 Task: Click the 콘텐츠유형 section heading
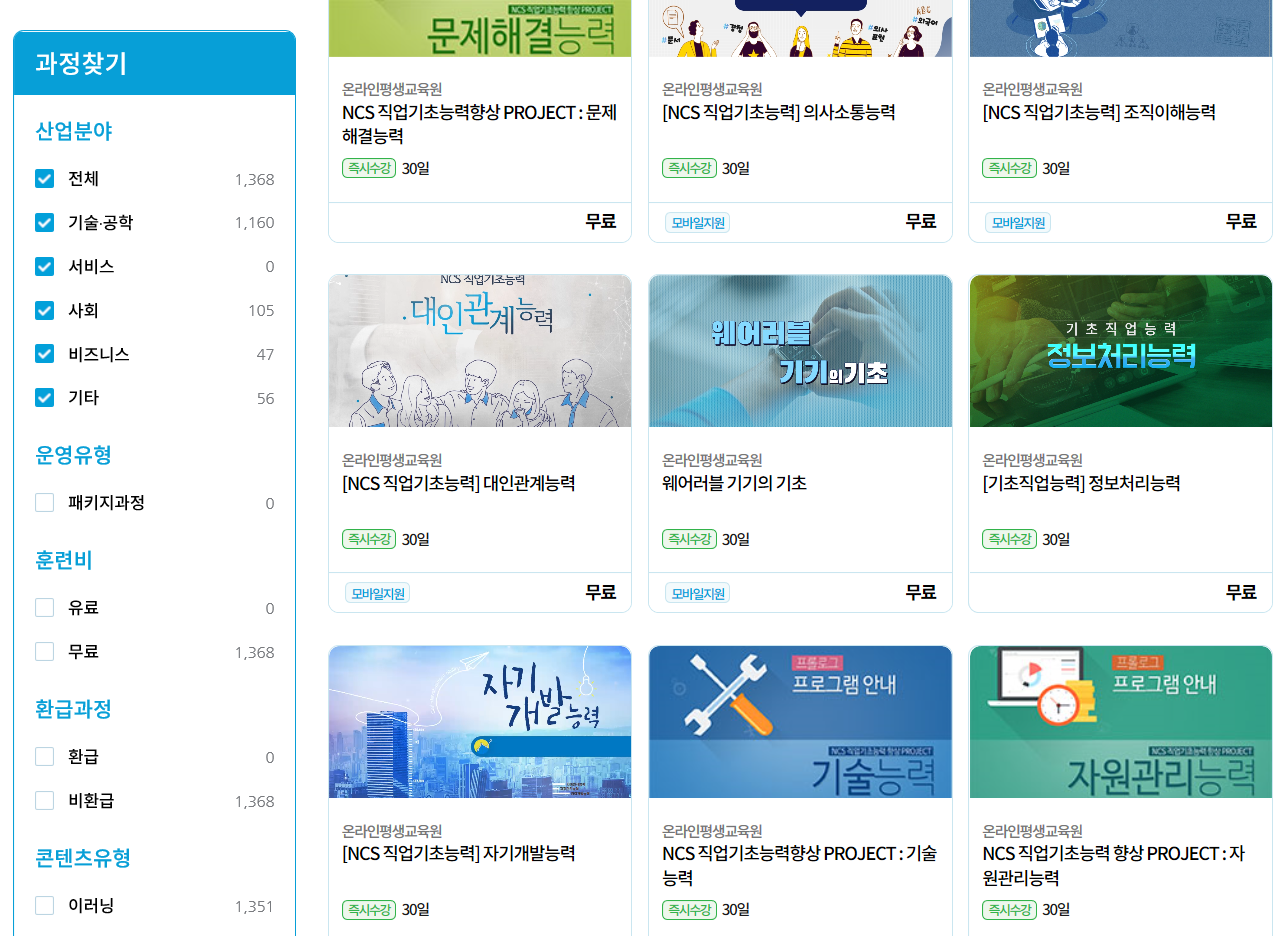pyautogui.click(x=84, y=858)
